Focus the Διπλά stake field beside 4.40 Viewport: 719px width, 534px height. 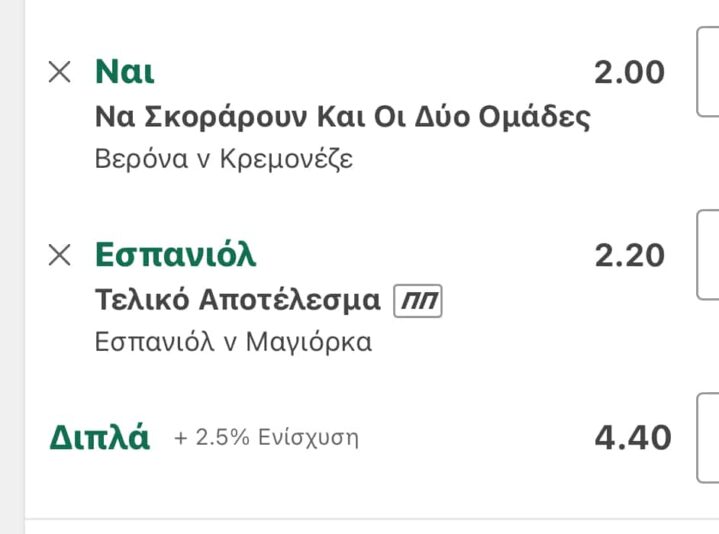pos(708,438)
